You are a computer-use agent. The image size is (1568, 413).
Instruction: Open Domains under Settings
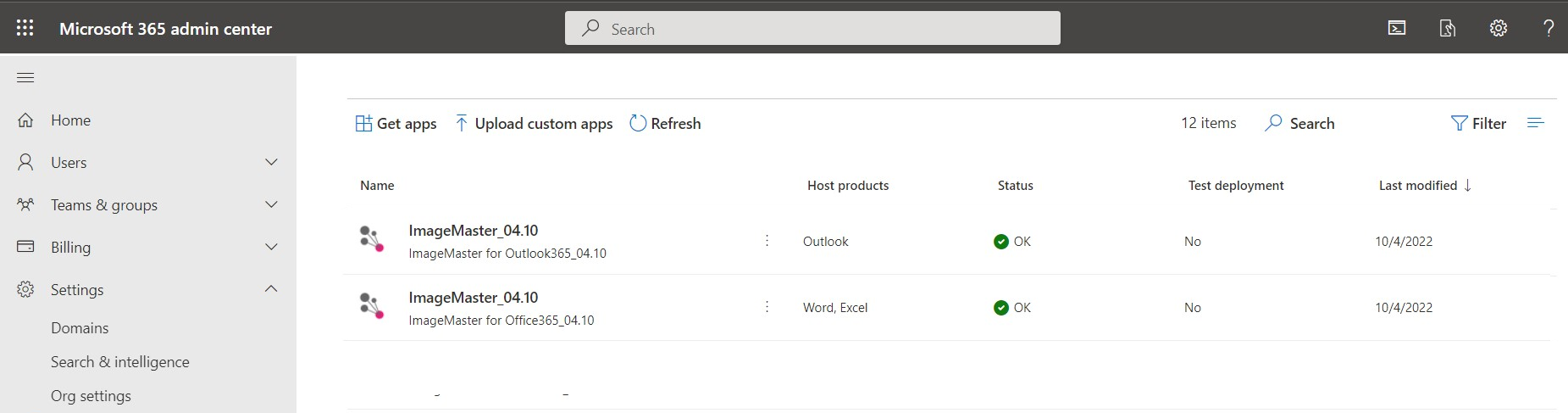click(x=80, y=328)
